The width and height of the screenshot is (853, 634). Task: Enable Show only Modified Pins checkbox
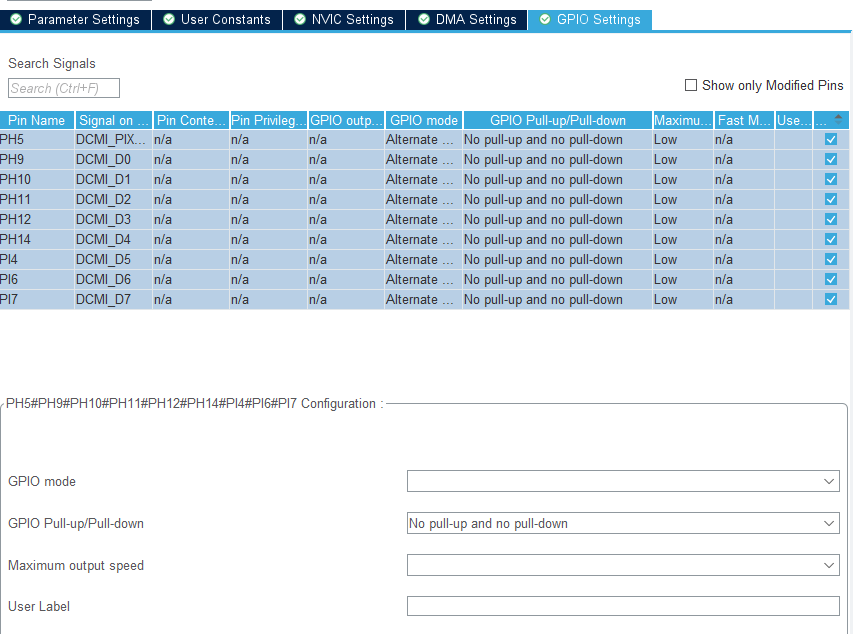coord(691,85)
